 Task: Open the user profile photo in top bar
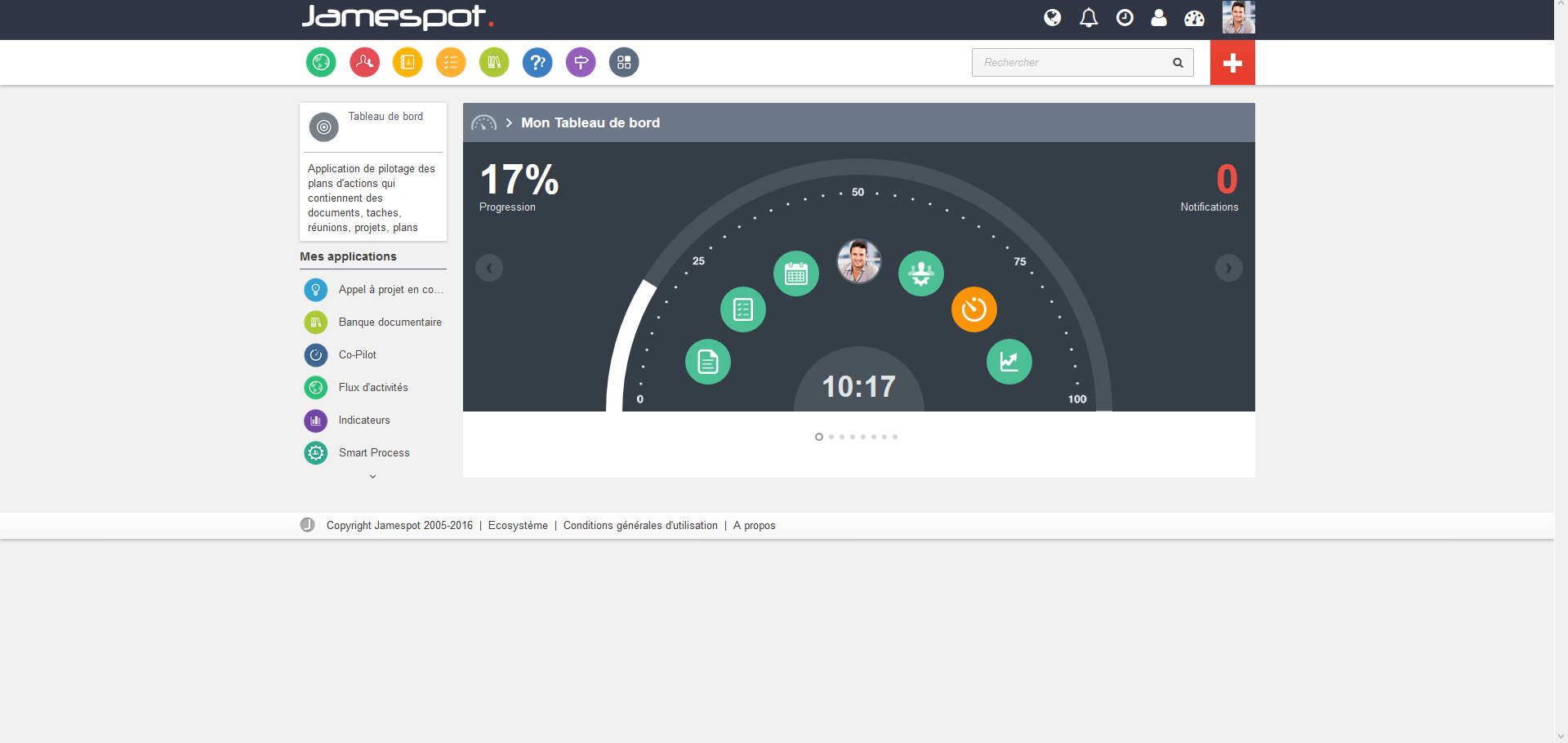pyautogui.click(x=1239, y=17)
